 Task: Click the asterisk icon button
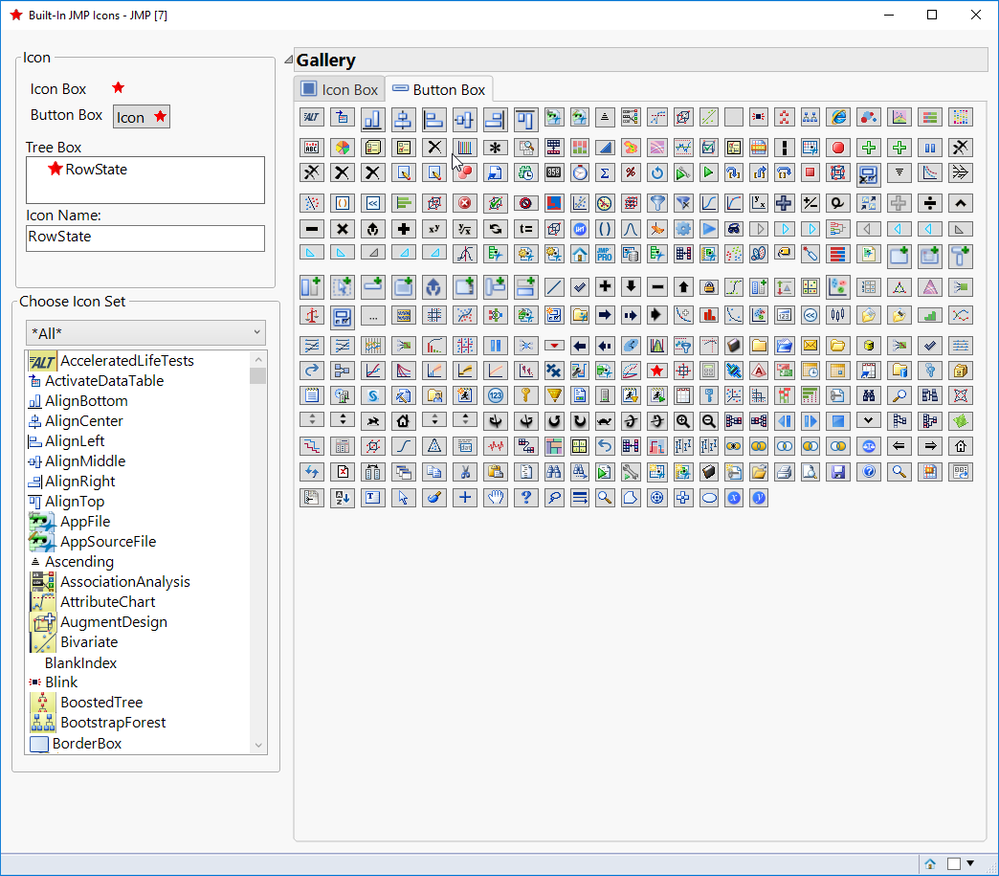(x=495, y=148)
